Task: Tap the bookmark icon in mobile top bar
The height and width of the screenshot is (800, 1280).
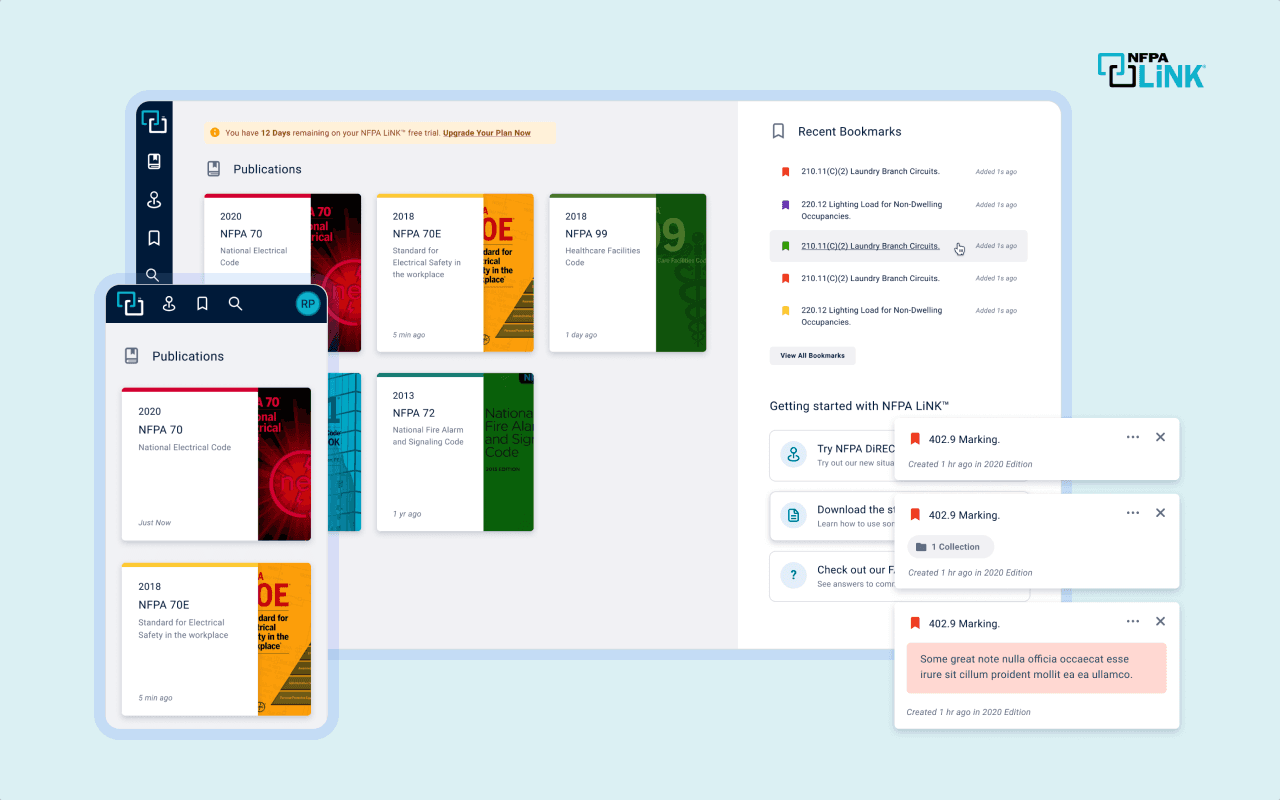Action: [202, 303]
